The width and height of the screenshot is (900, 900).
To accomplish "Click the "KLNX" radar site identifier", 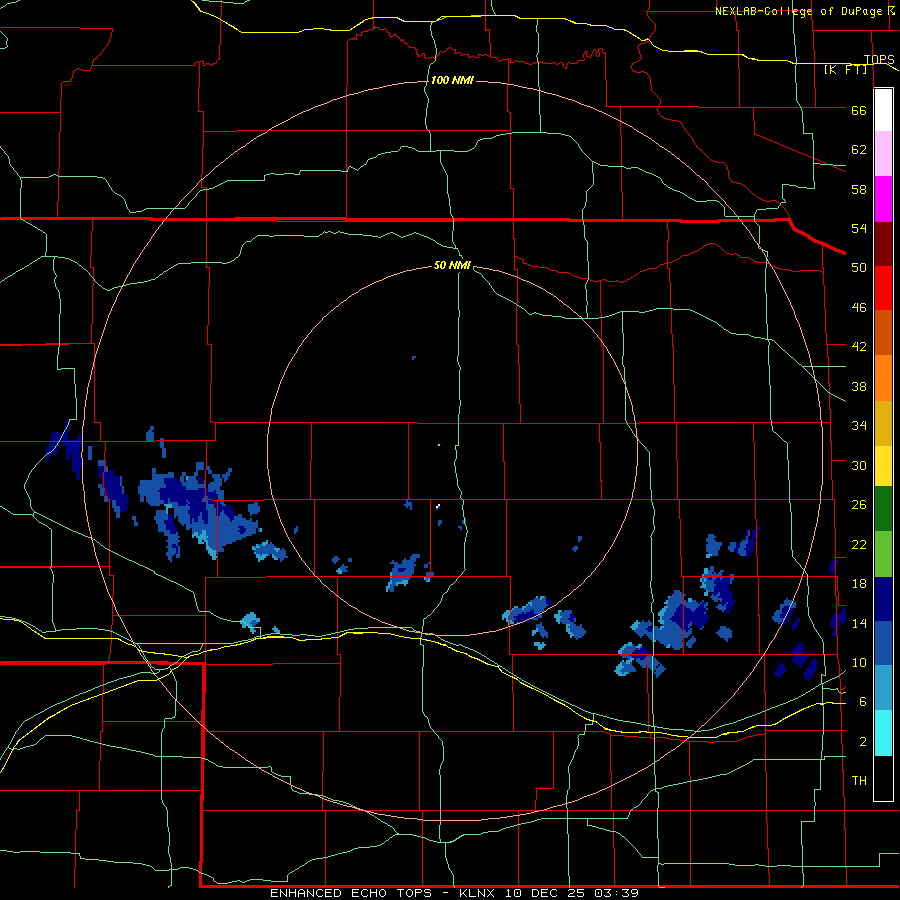I will pyautogui.click(x=478, y=893).
